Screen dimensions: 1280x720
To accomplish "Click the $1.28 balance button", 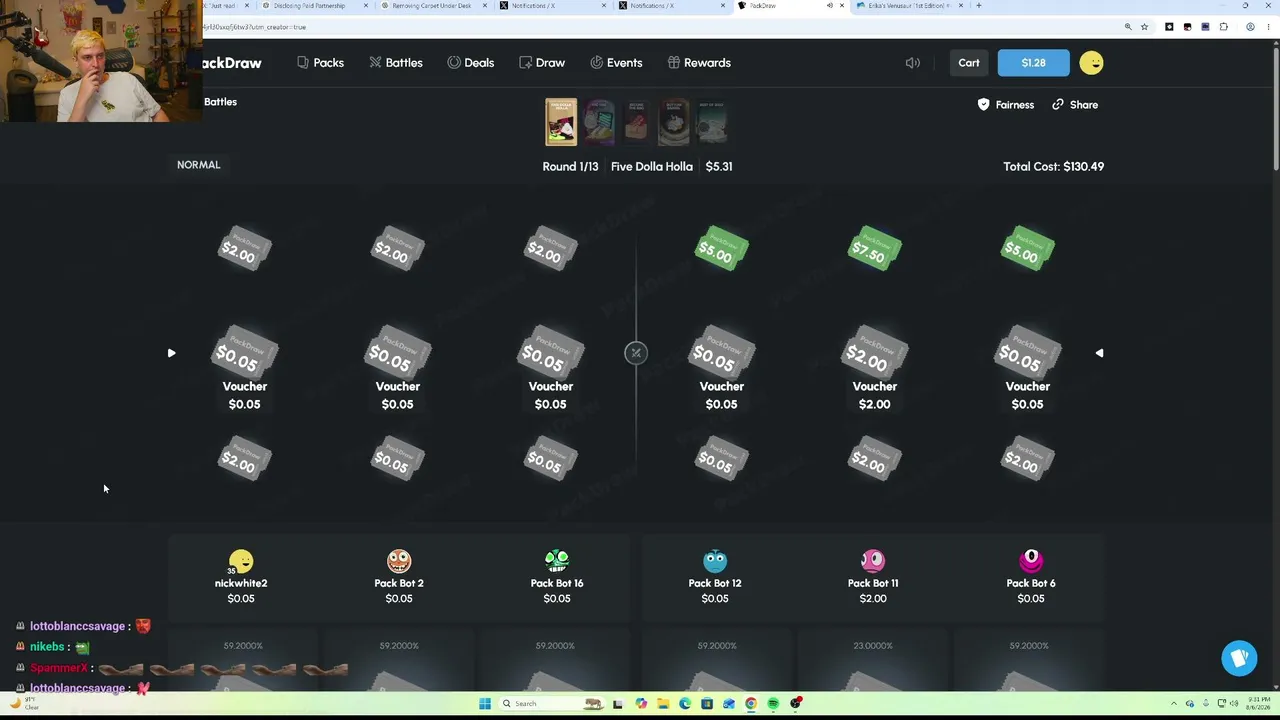I will tap(1033, 63).
